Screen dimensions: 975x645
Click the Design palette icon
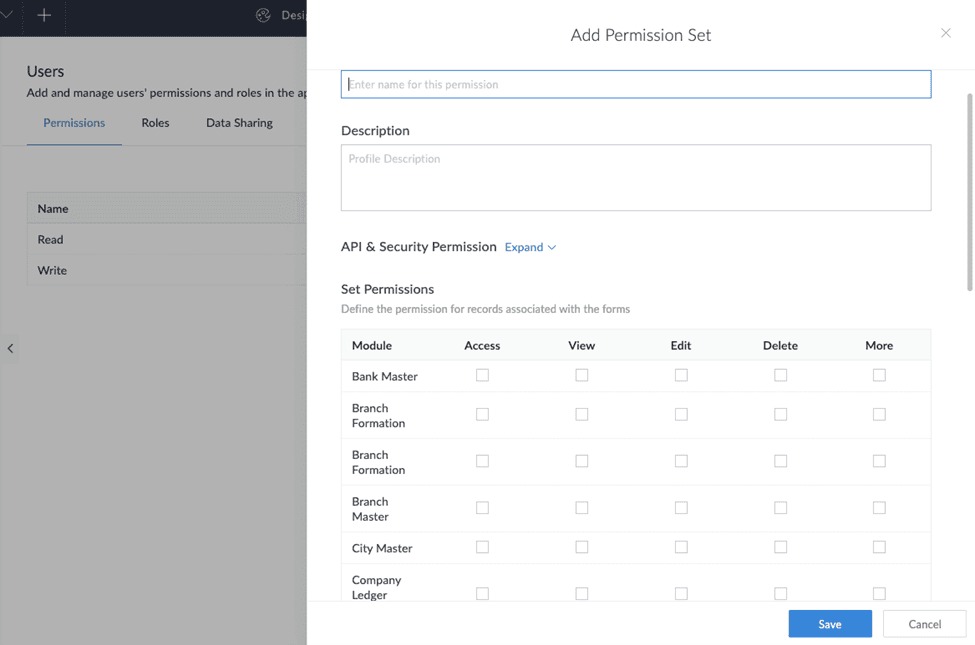coord(263,15)
